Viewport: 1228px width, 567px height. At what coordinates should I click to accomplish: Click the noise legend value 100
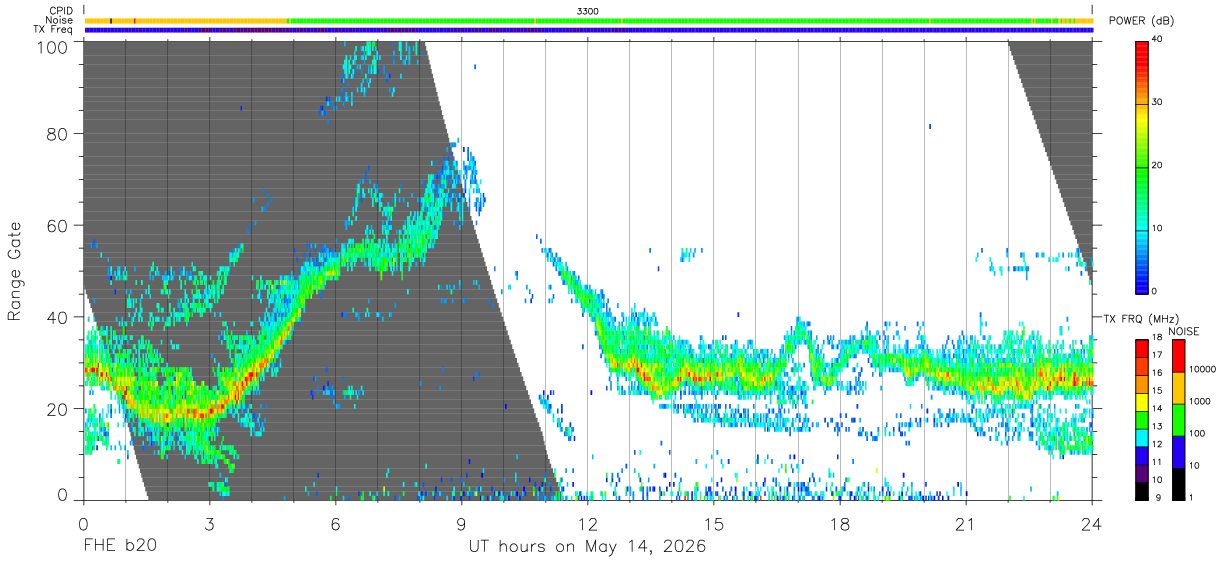[x=1196, y=433]
